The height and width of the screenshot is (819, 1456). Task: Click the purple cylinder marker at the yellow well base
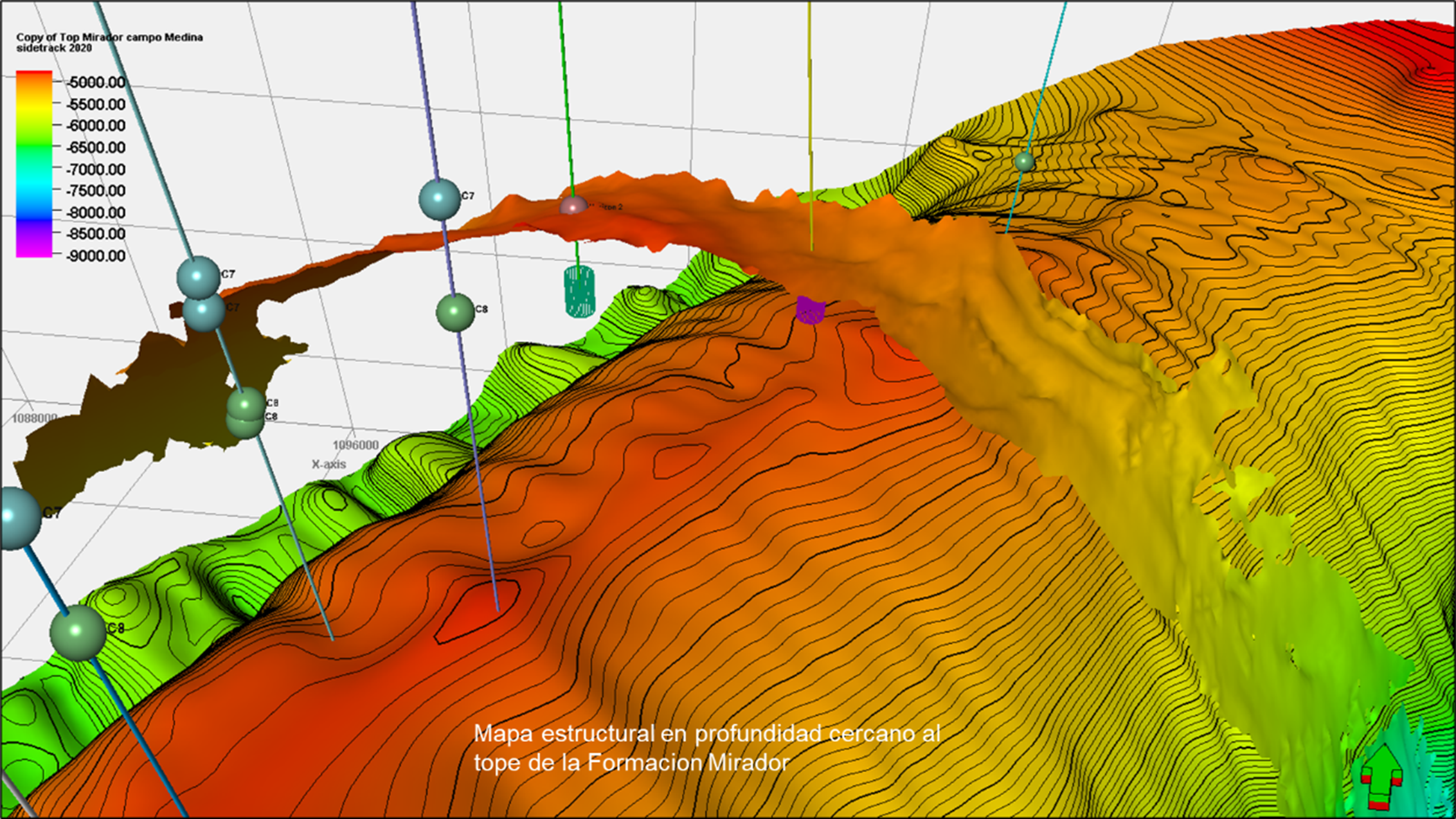[x=810, y=310]
